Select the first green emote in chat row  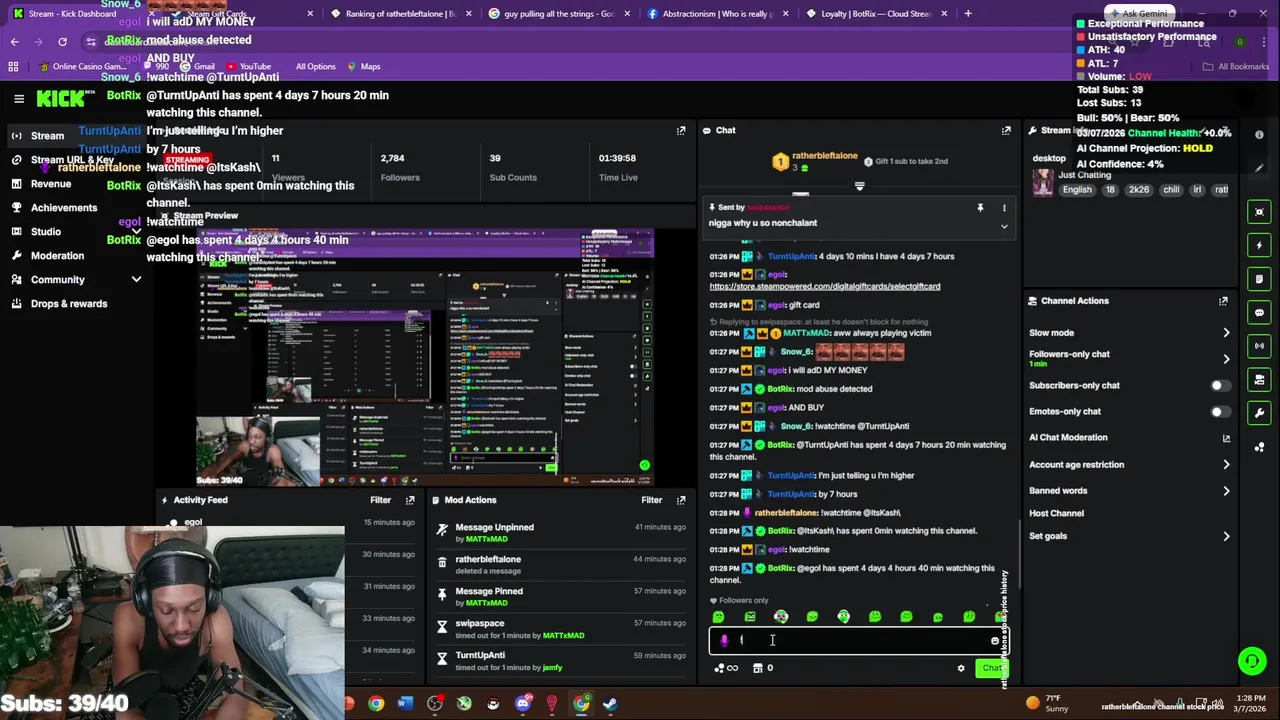[718, 617]
